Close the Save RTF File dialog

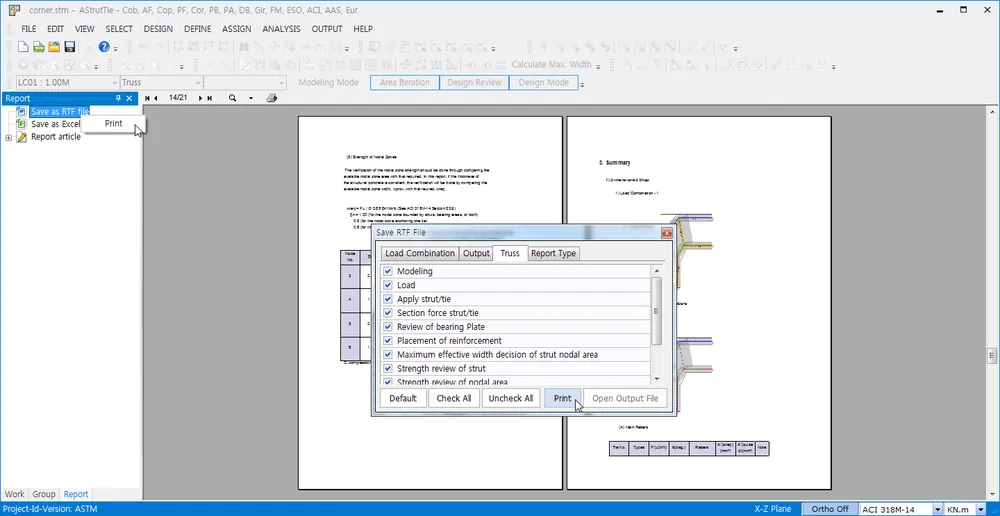[666, 233]
